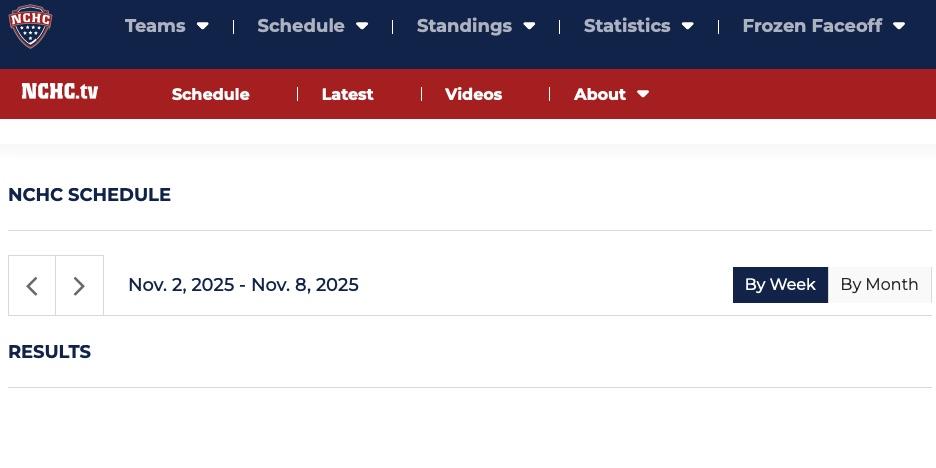Viewport: 936px width, 468px height.
Task: Expand the Standings dropdown arrow
Action: pos(529,26)
